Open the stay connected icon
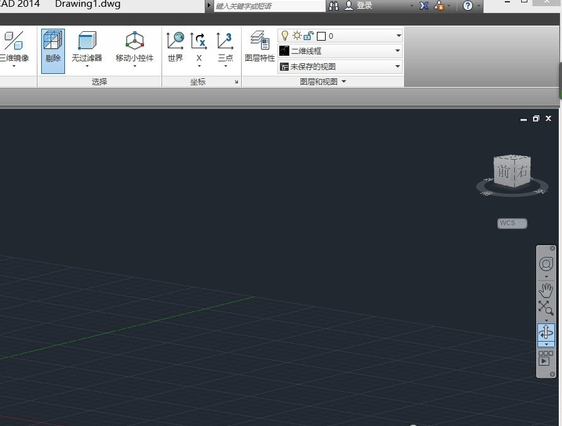562x426 pixels. 439,6
